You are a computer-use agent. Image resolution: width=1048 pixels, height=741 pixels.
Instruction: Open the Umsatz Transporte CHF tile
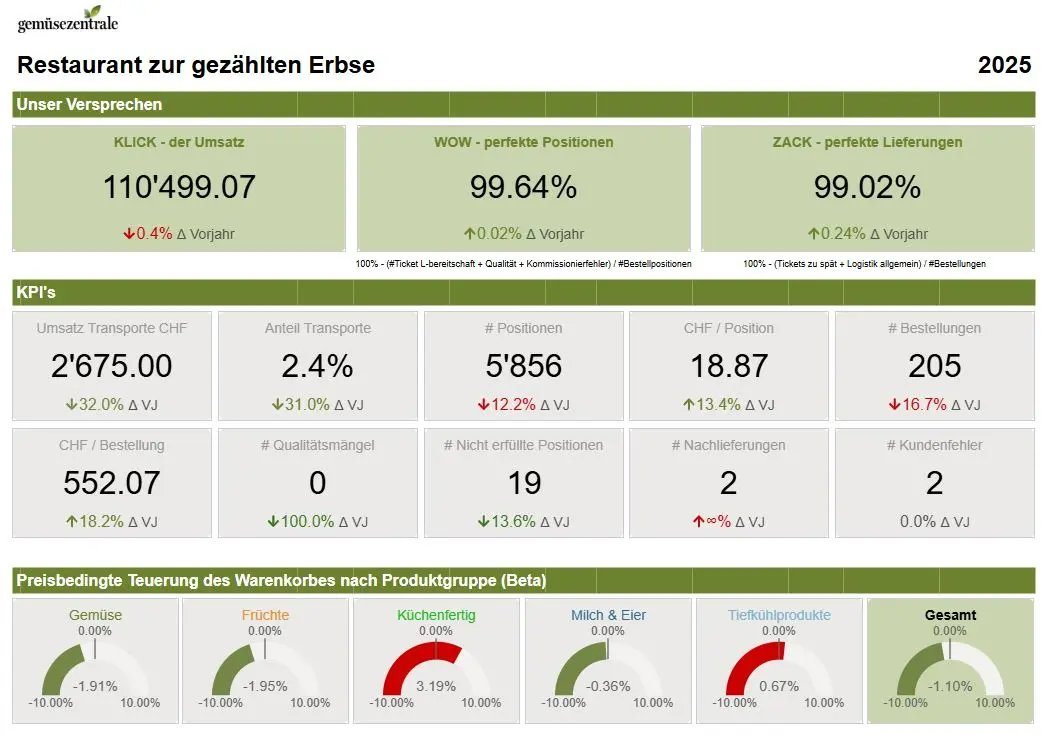click(111, 365)
